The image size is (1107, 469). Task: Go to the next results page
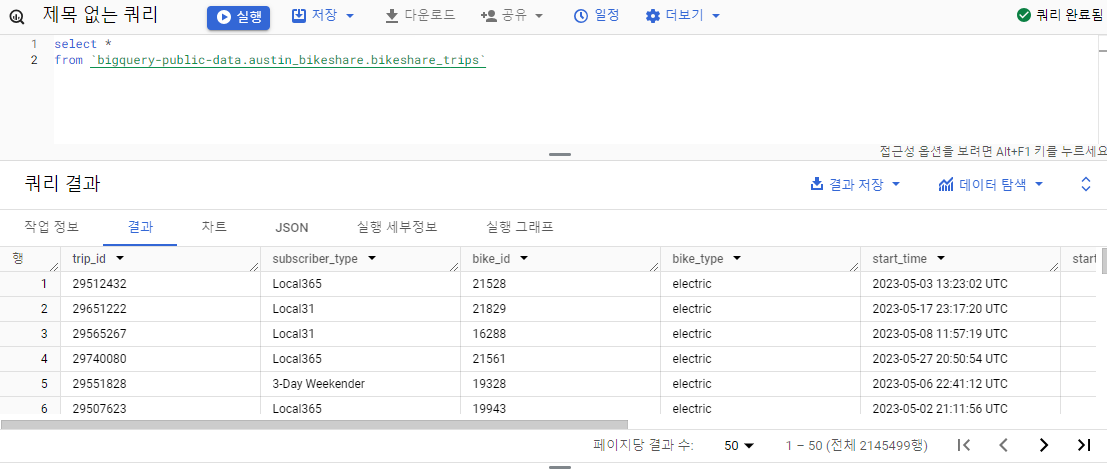pyautogui.click(x=1043, y=445)
